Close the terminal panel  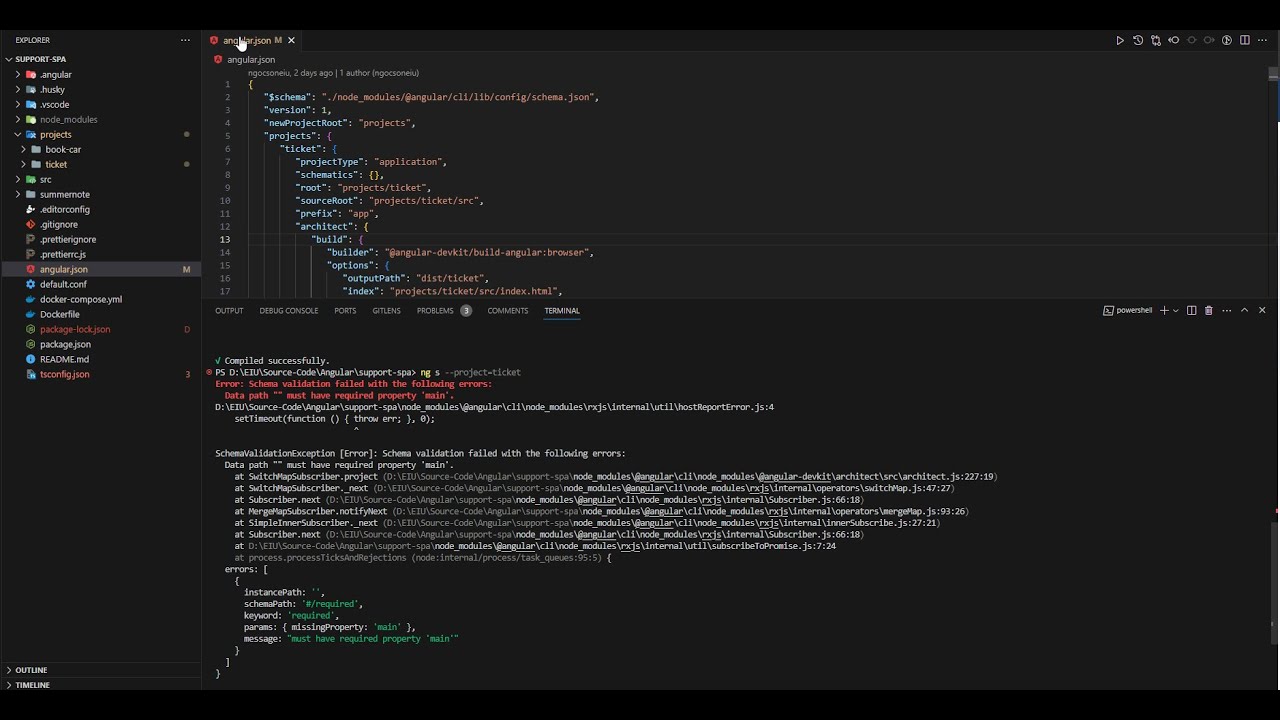coord(1262,311)
